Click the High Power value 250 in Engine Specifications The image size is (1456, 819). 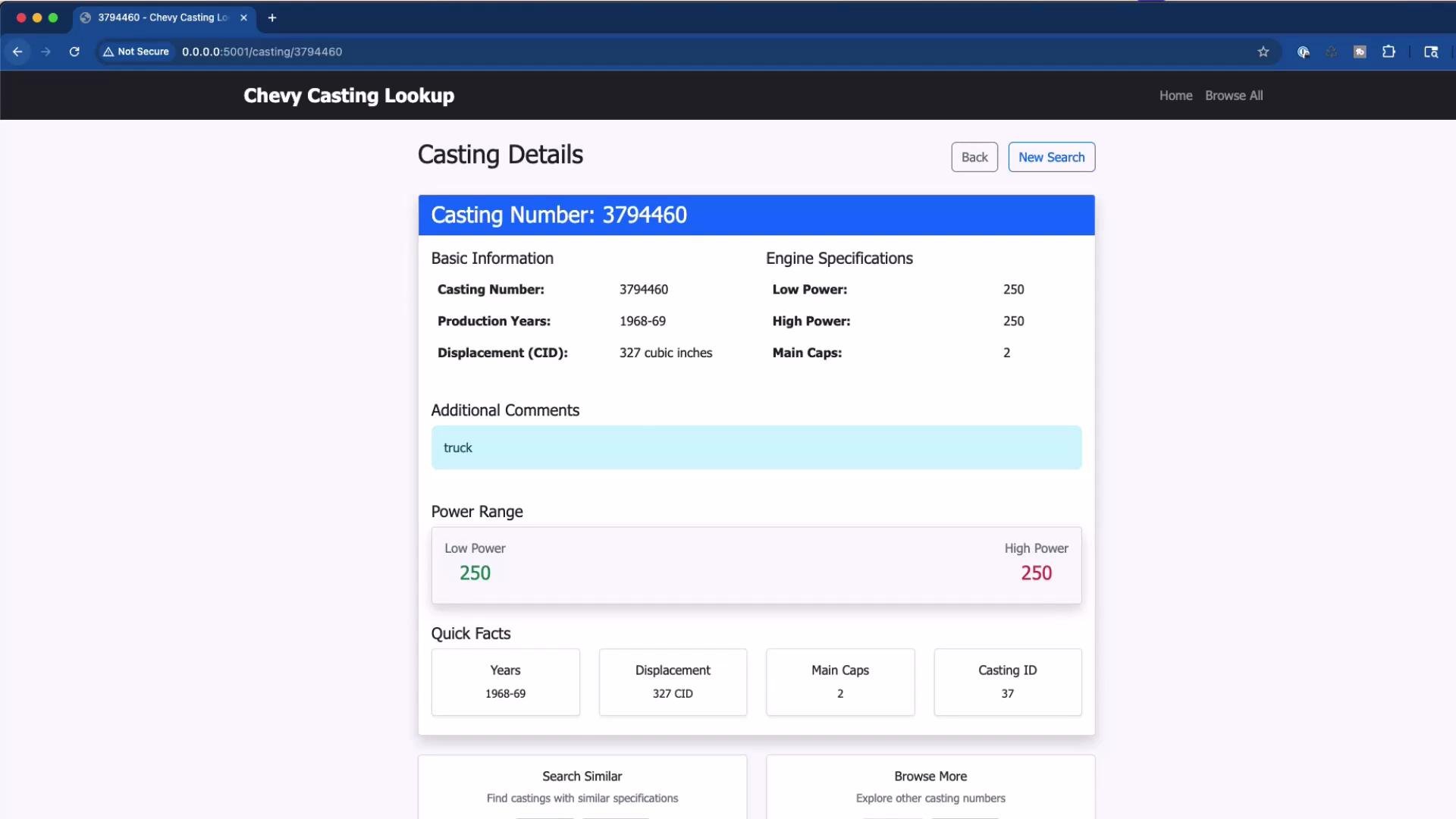pyautogui.click(x=1013, y=322)
